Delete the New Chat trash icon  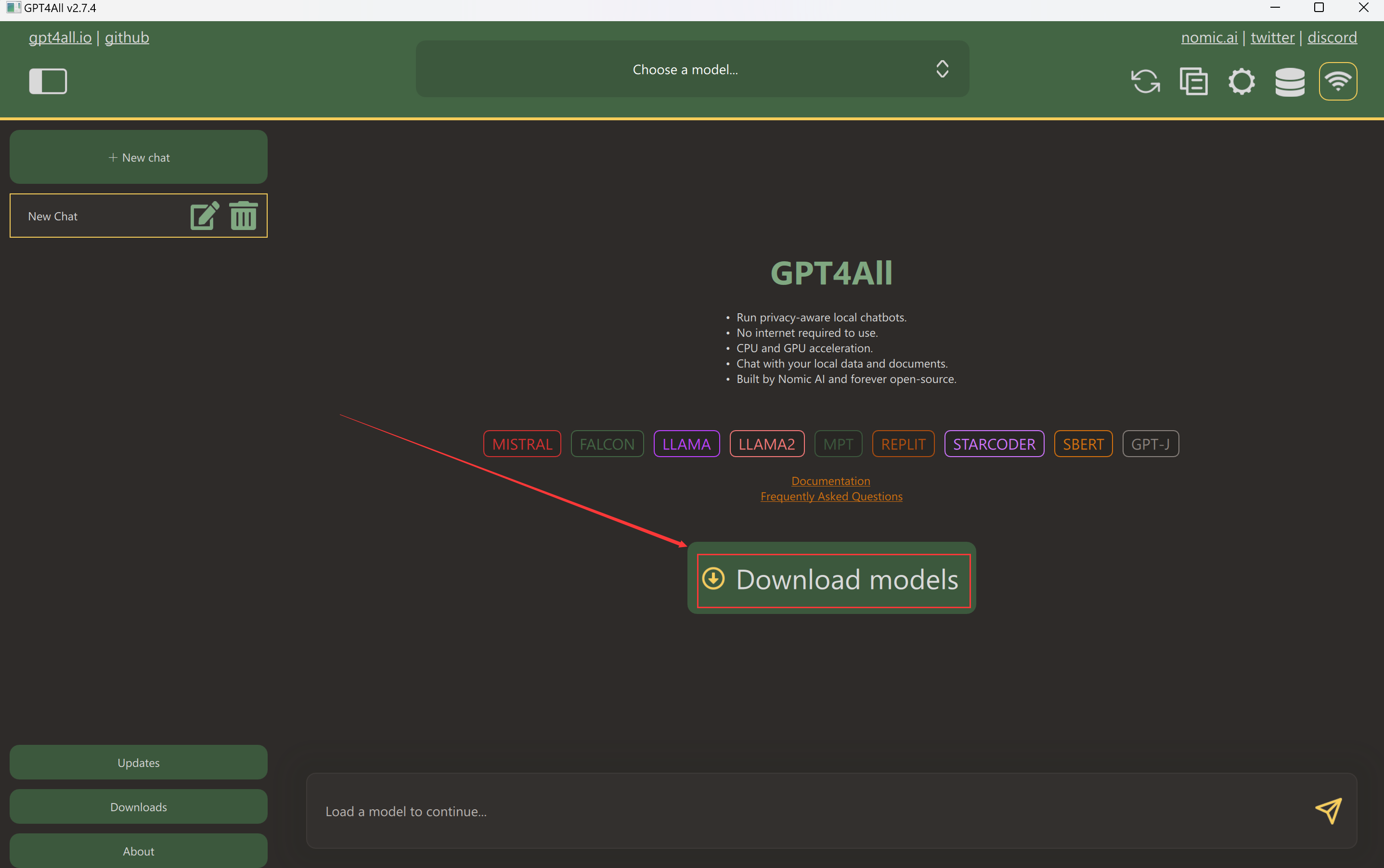click(x=244, y=216)
